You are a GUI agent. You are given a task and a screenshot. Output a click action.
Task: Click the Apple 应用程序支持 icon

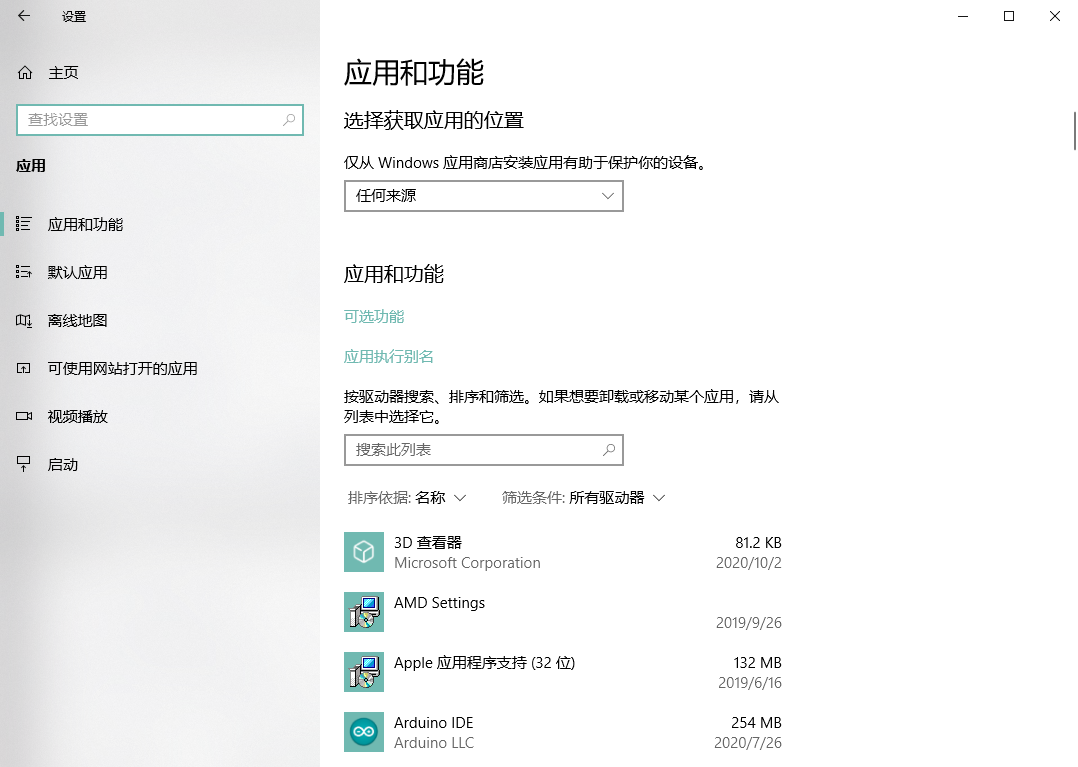pos(364,671)
